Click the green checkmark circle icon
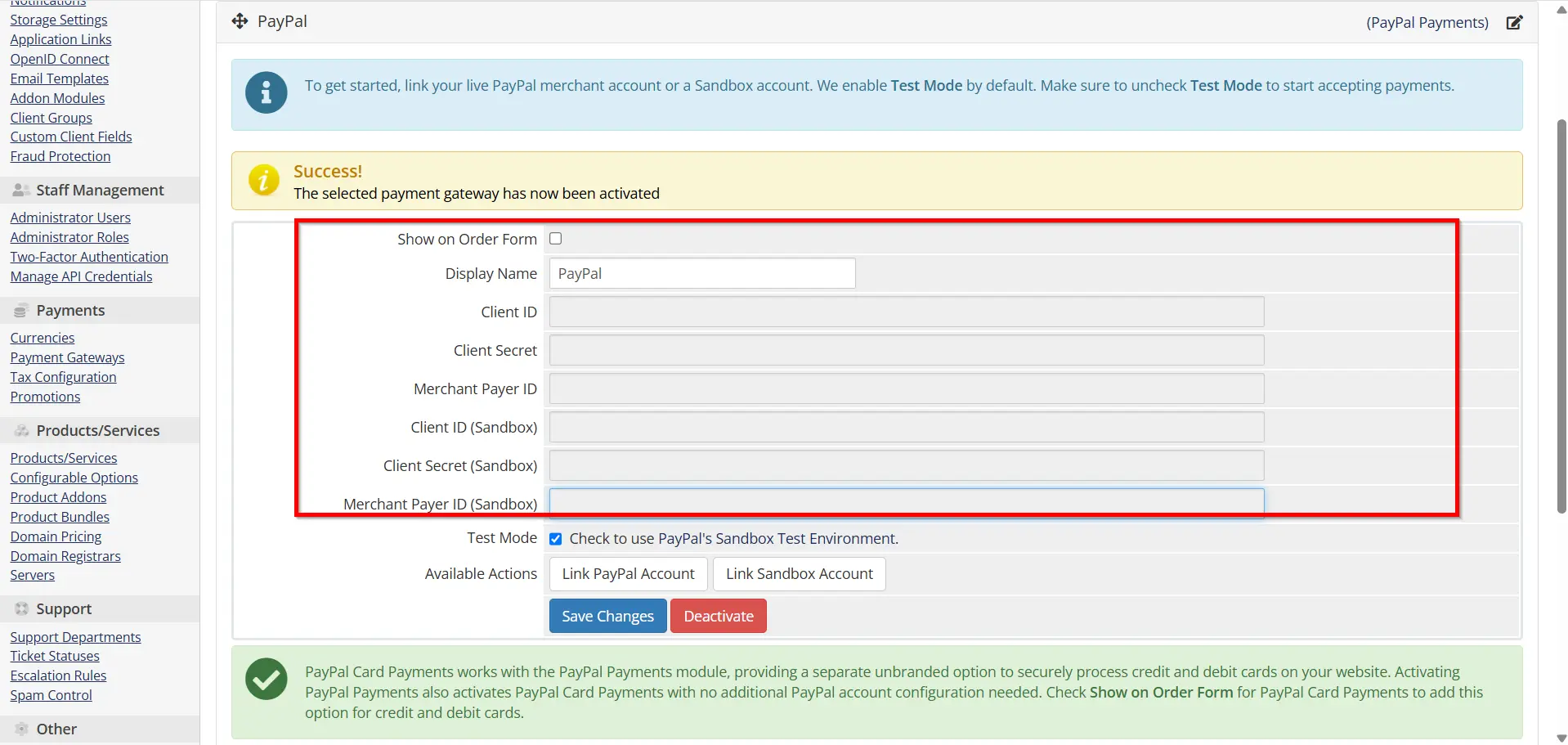This screenshot has width=1568, height=745. [x=266, y=679]
